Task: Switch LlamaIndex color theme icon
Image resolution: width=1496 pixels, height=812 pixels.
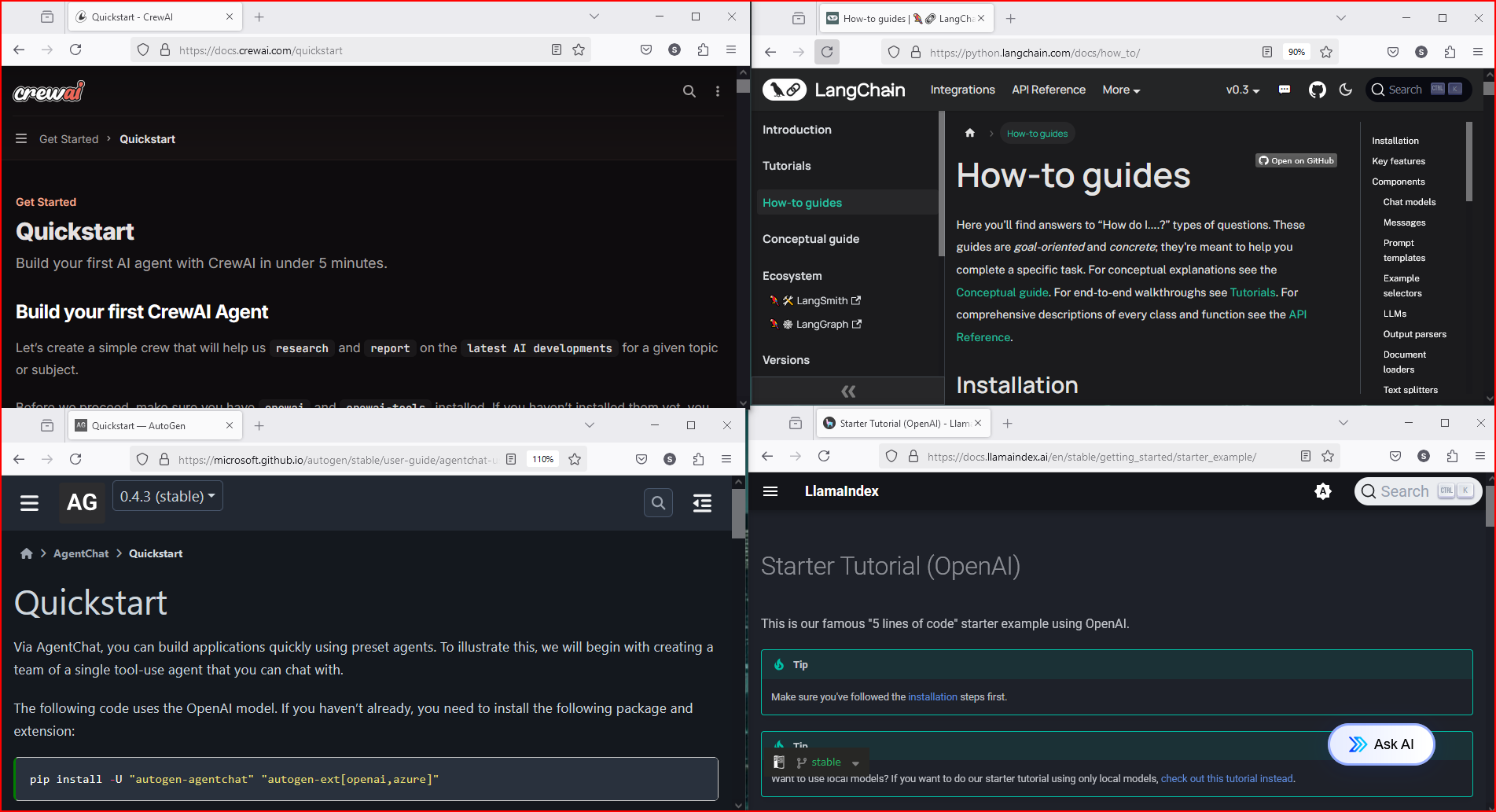Action: [x=1322, y=491]
